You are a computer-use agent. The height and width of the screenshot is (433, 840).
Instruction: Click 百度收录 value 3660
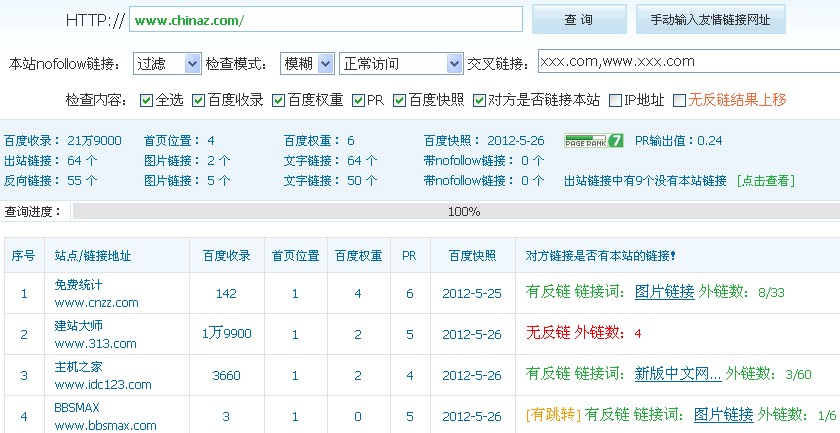click(x=227, y=375)
